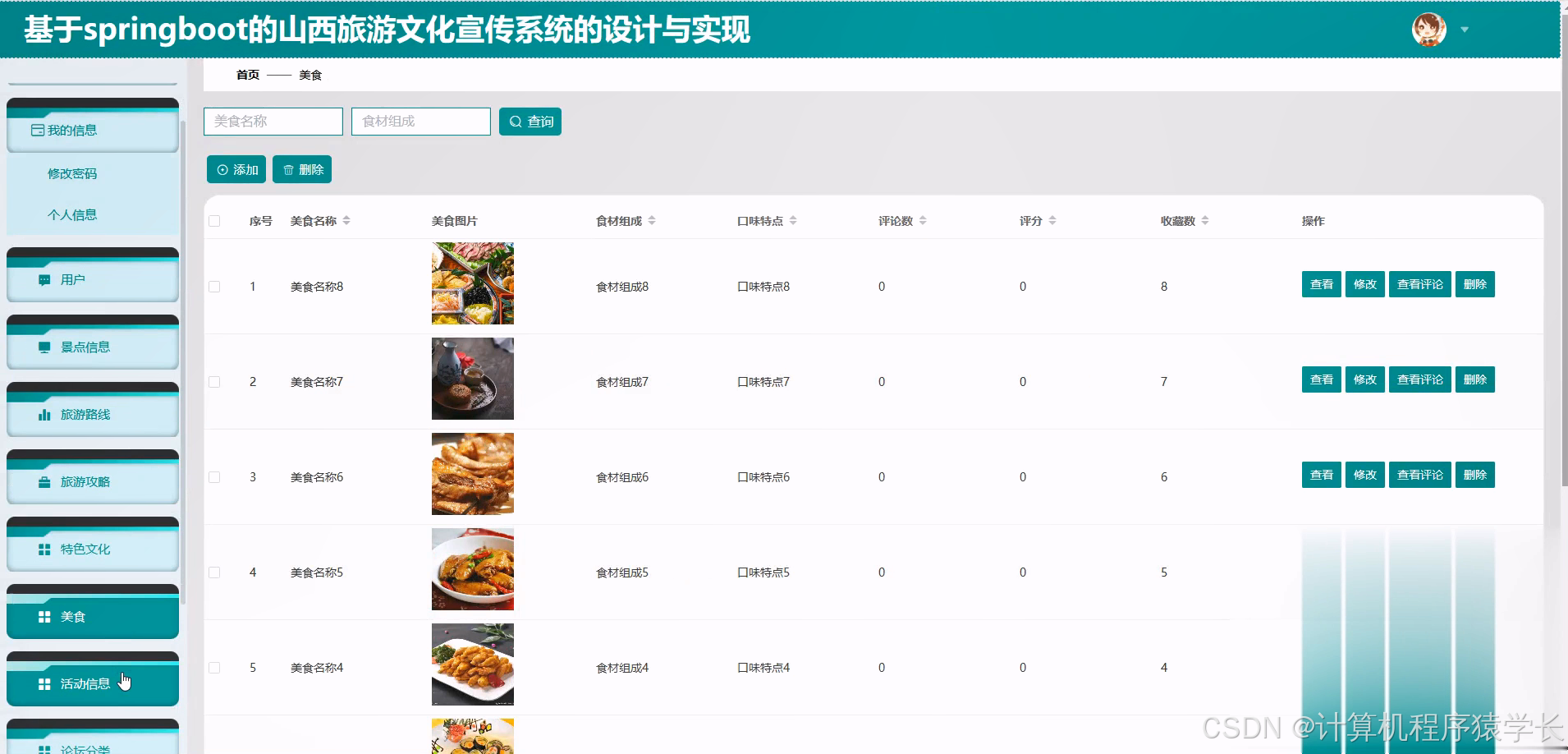1568x754 pixels.
Task: Sort by 食材组成 column arrows
Action: [652, 221]
